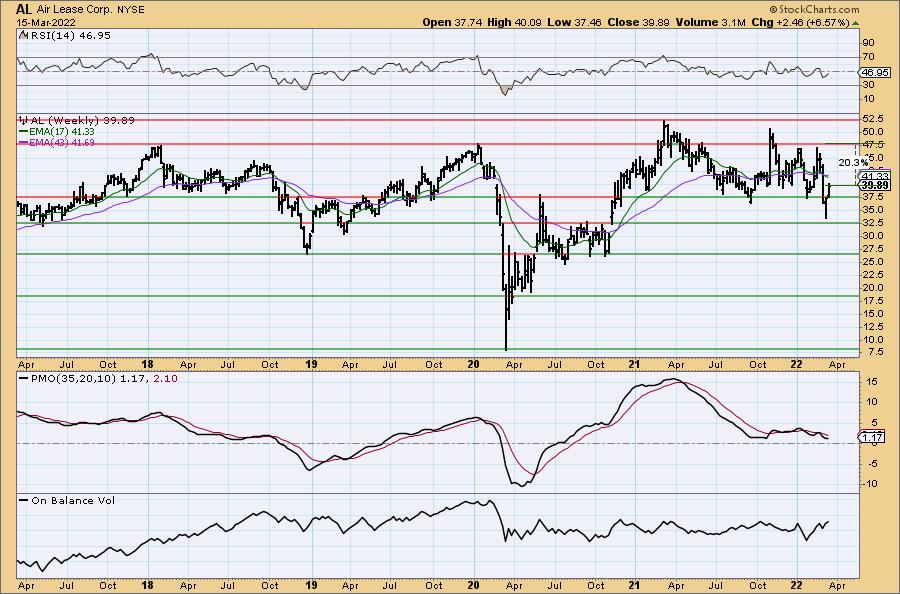Click the 22 year label on bottom axis
The height and width of the screenshot is (594, 900).
(x=796, y=585)
